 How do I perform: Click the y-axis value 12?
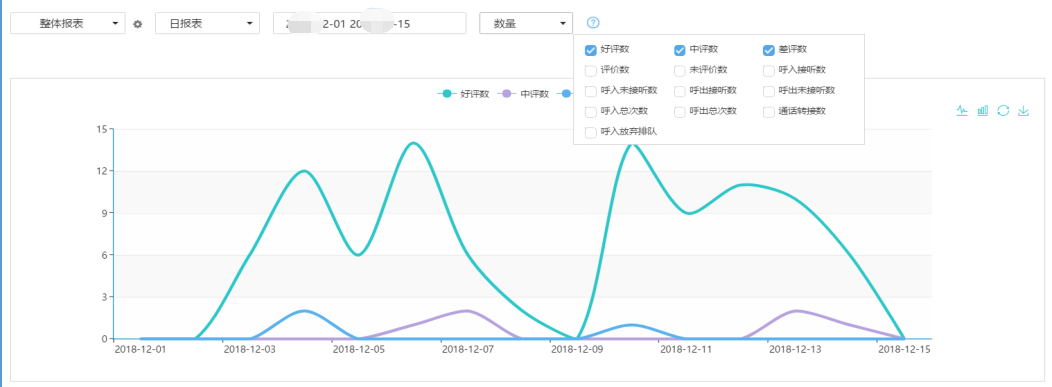click(x=102, y=171)
